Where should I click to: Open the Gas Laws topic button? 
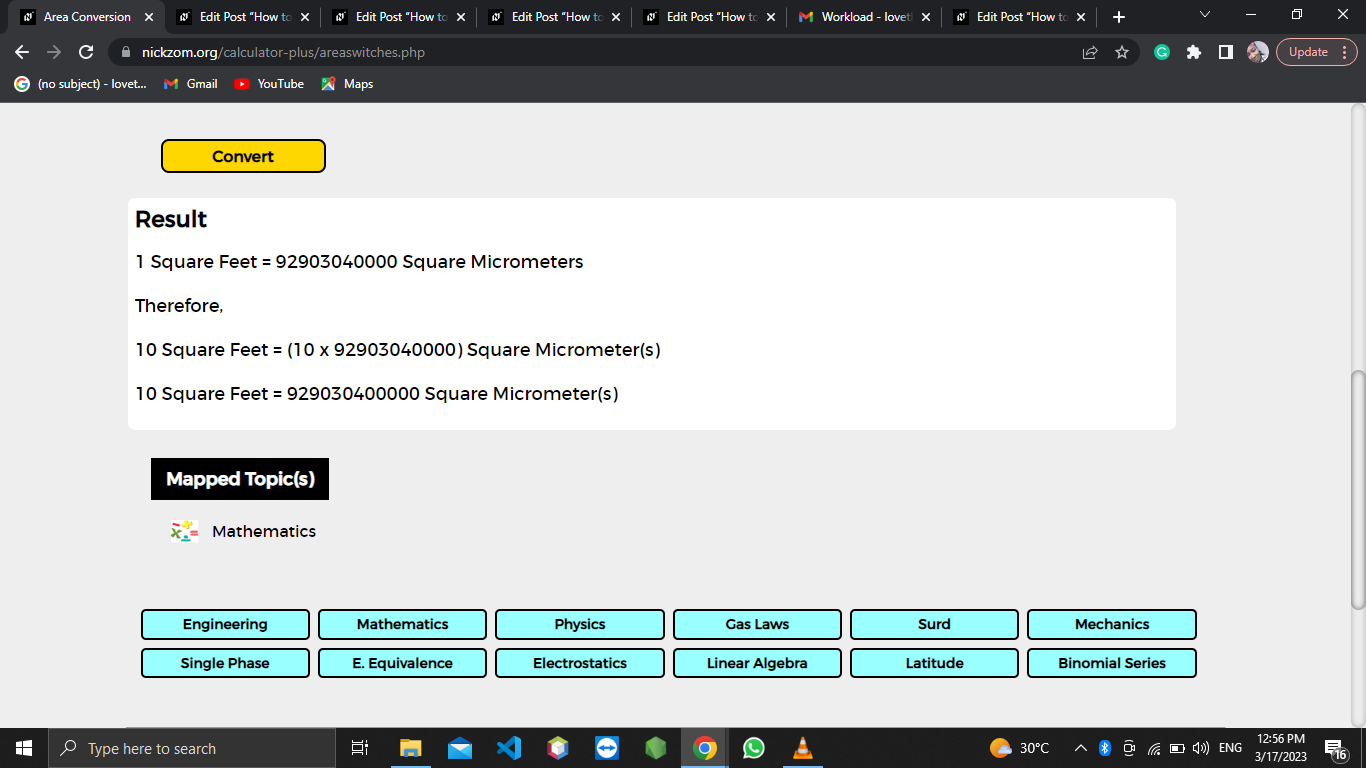757,624
